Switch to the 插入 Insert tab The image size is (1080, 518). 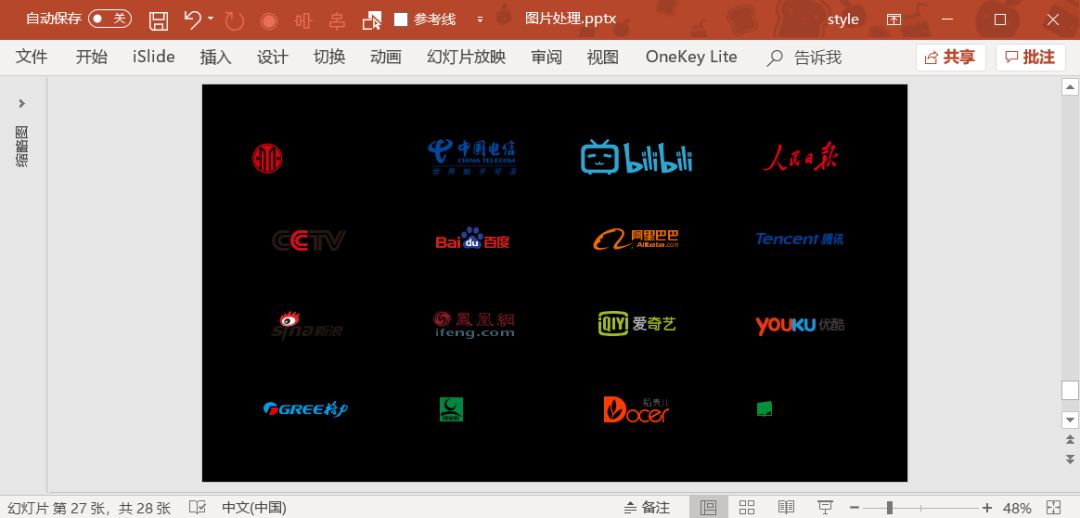(216, 57)
